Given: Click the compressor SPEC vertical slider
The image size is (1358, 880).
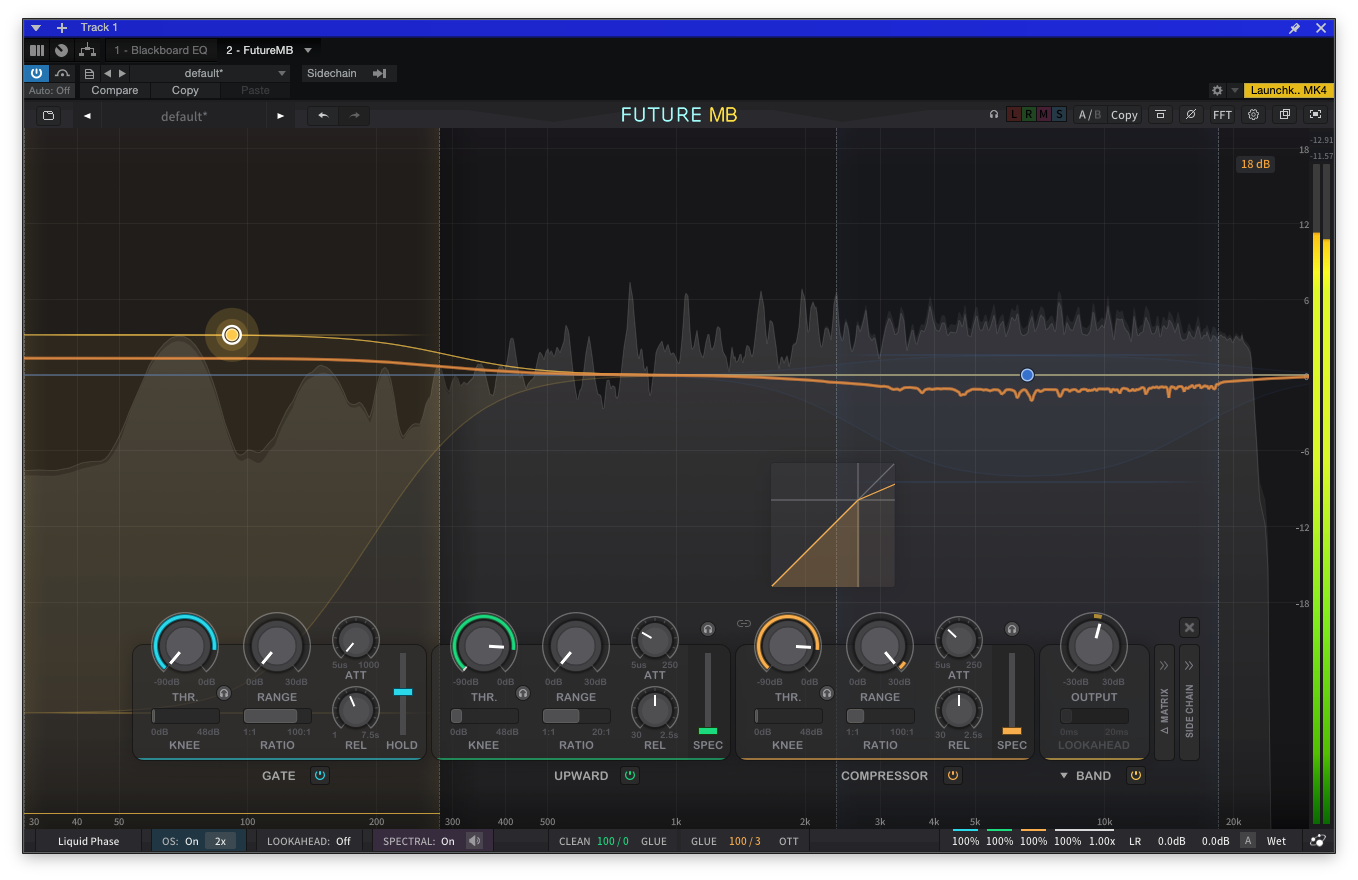Looking at the screenshot, I should (x=1012, y=695).
